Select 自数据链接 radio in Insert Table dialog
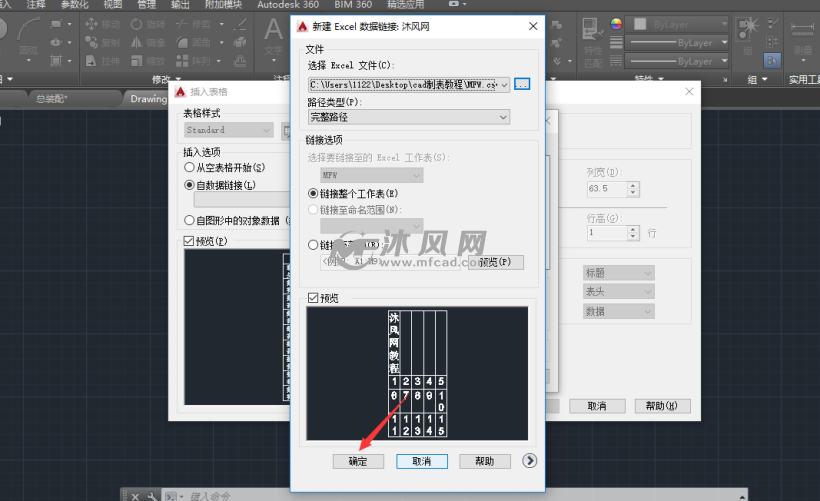 coord(189,185)
